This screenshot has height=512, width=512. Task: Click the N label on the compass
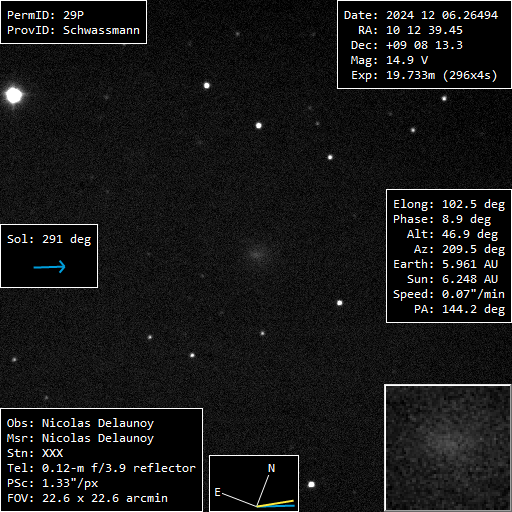pyautogui.click(x=272, y=468)
